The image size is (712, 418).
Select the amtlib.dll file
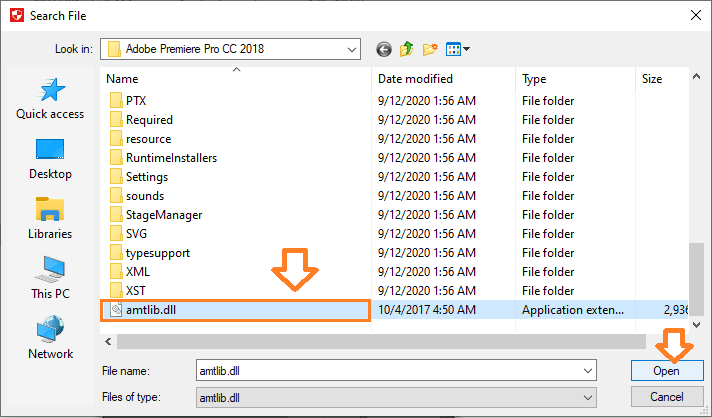[x=152, y=310]
